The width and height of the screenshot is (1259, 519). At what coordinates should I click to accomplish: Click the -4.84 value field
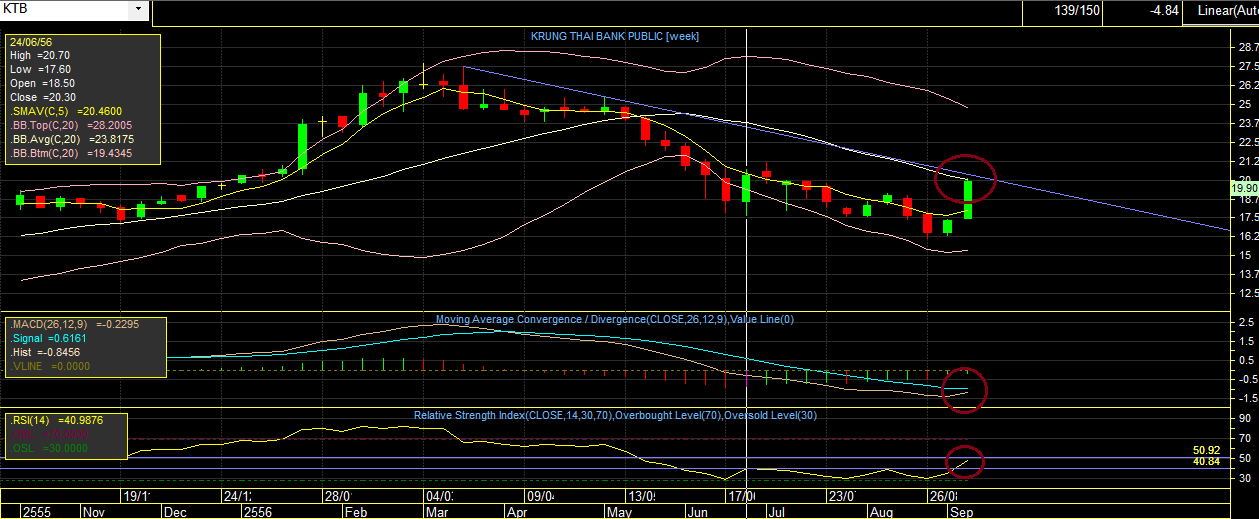pos(1144,11)
